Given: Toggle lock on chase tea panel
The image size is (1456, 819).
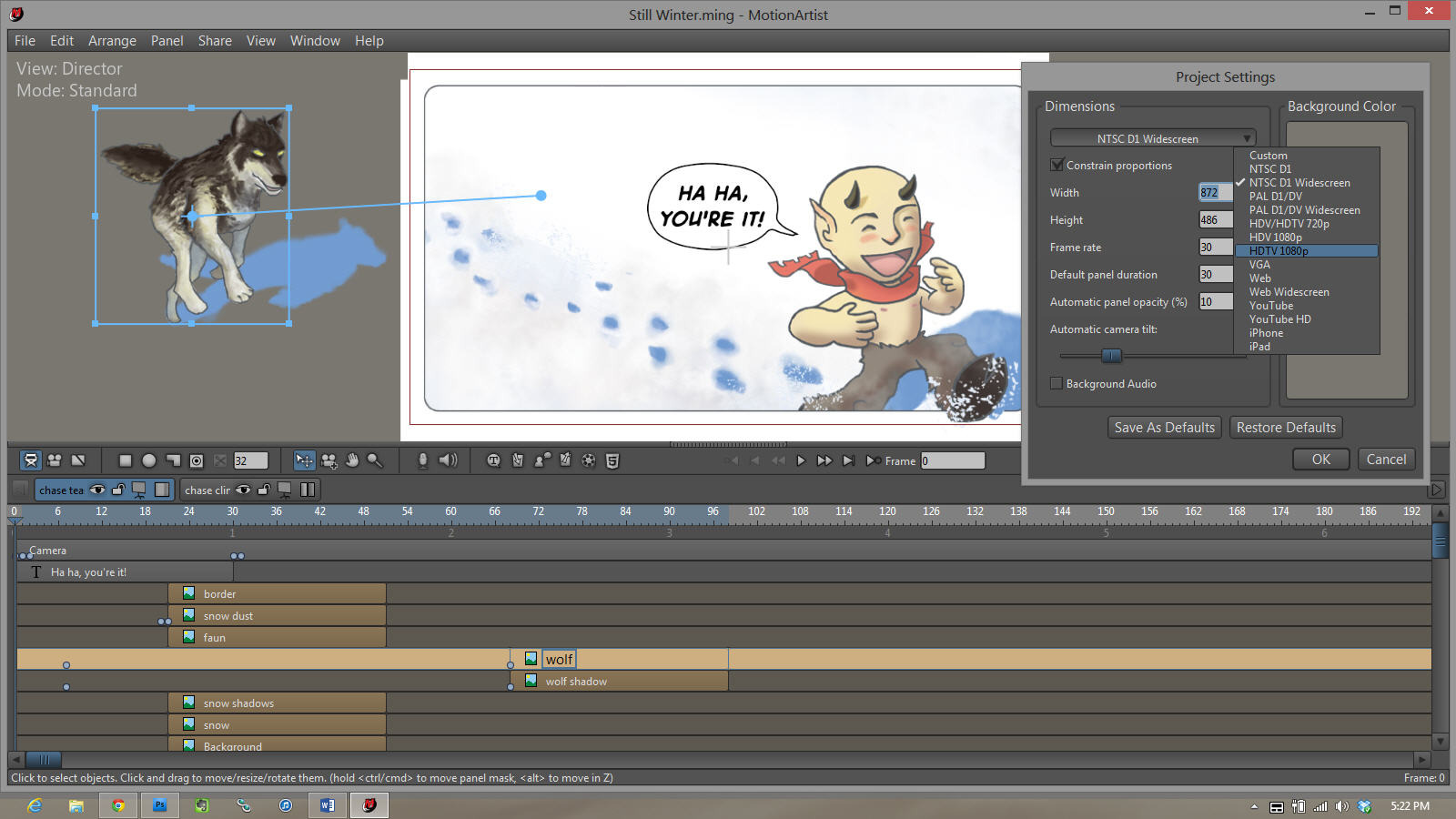Looking at the screenshot, I should click(118, 490).
